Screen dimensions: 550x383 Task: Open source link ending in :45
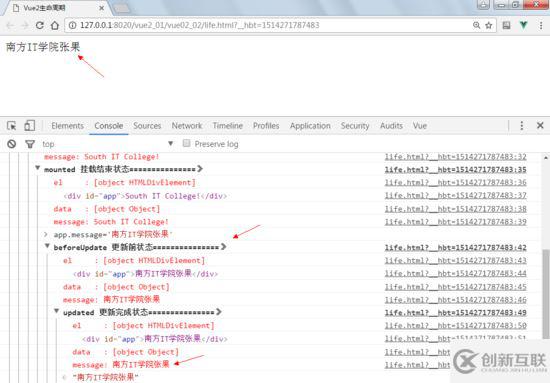click(x=456, y=287)
